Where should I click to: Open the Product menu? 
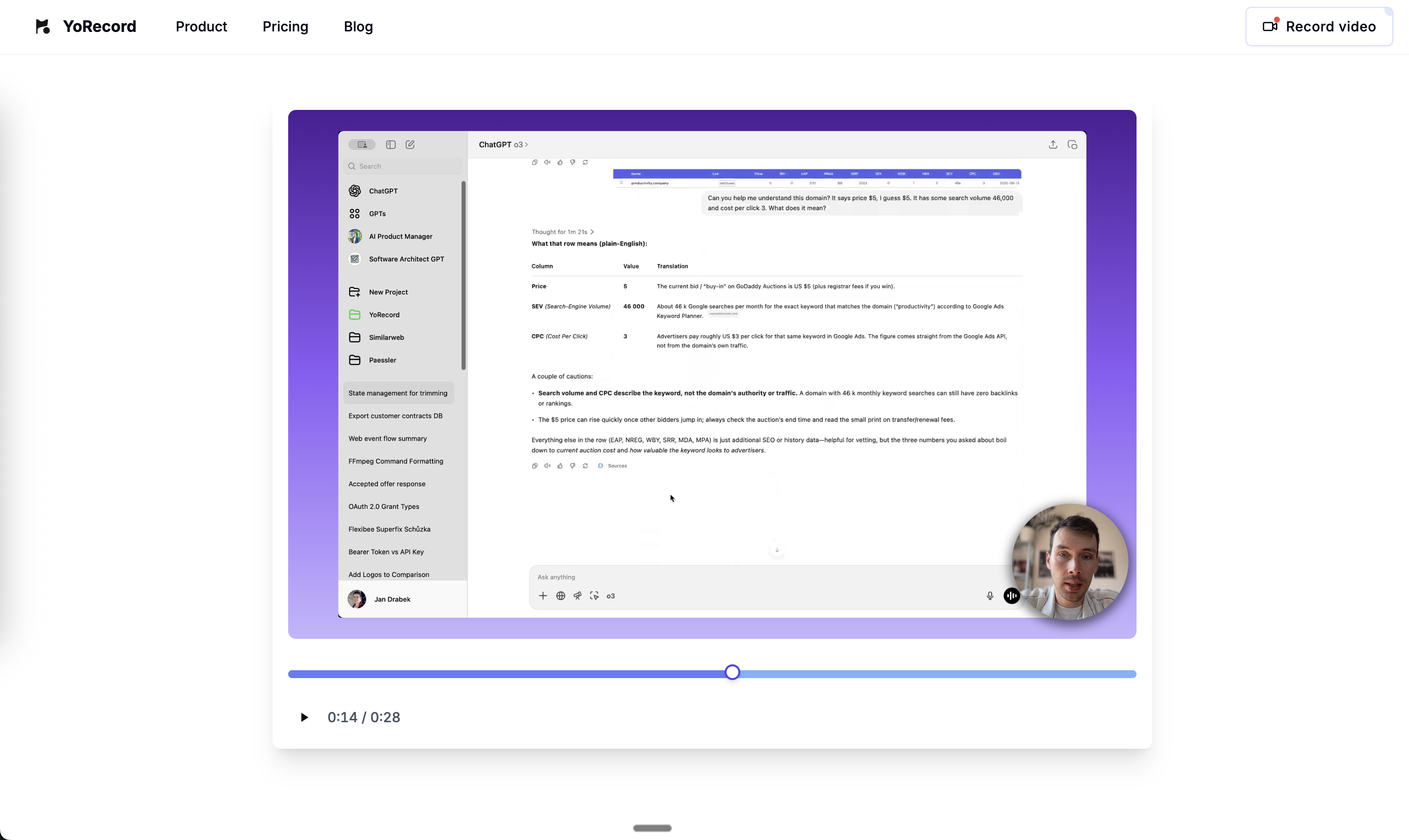coord(201,26)
